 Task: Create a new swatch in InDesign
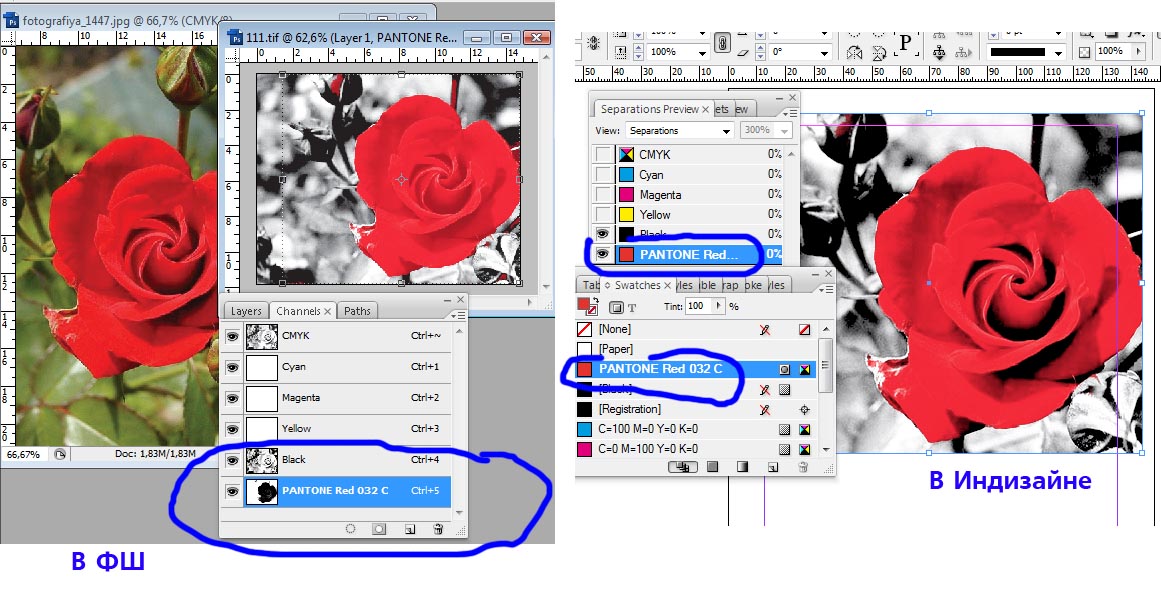click(772, 467)
